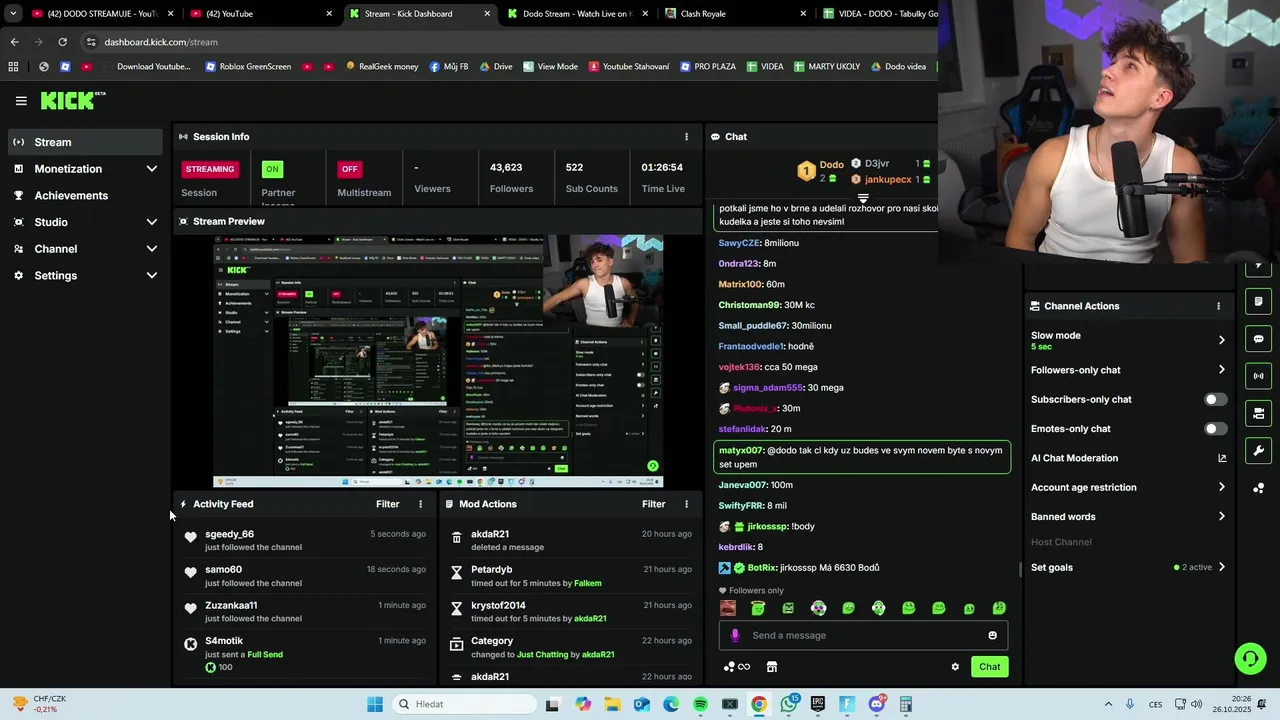The image size is (1280, 720).
Task: Open Epic Games launcher from taskbar
Action: [x=818, y=704]
